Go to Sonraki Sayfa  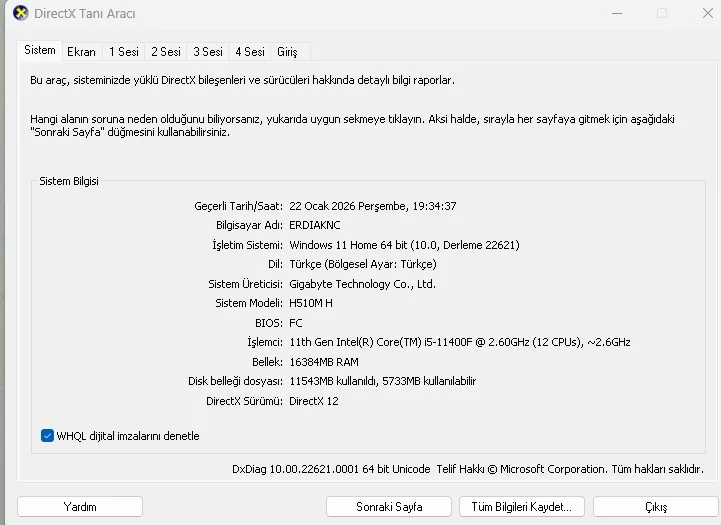tap(389, 507)
